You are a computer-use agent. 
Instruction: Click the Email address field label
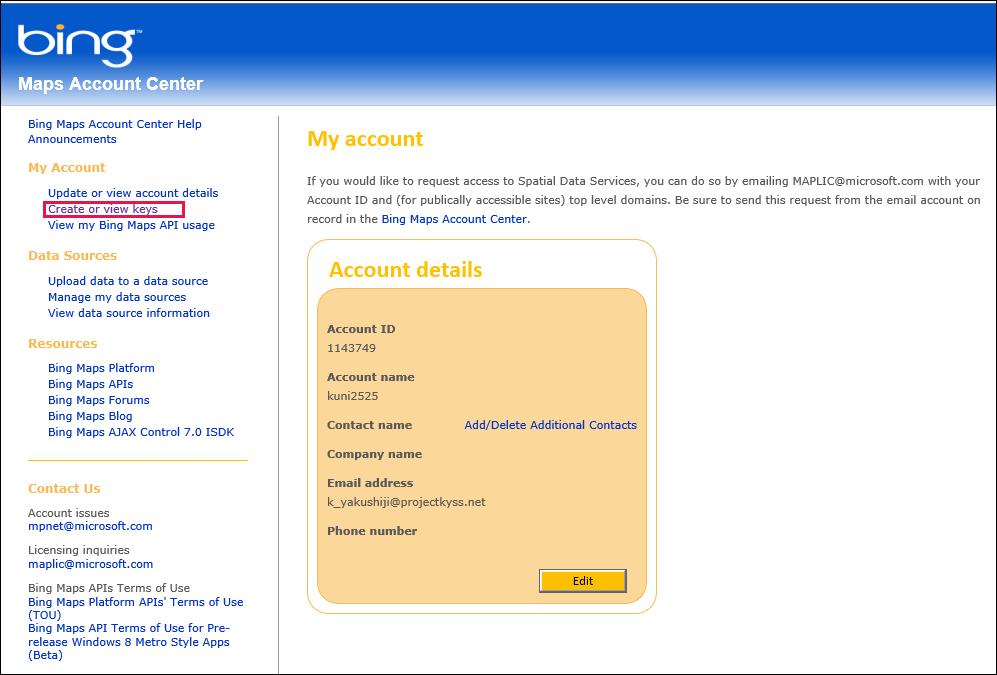(x=370, y=483)
